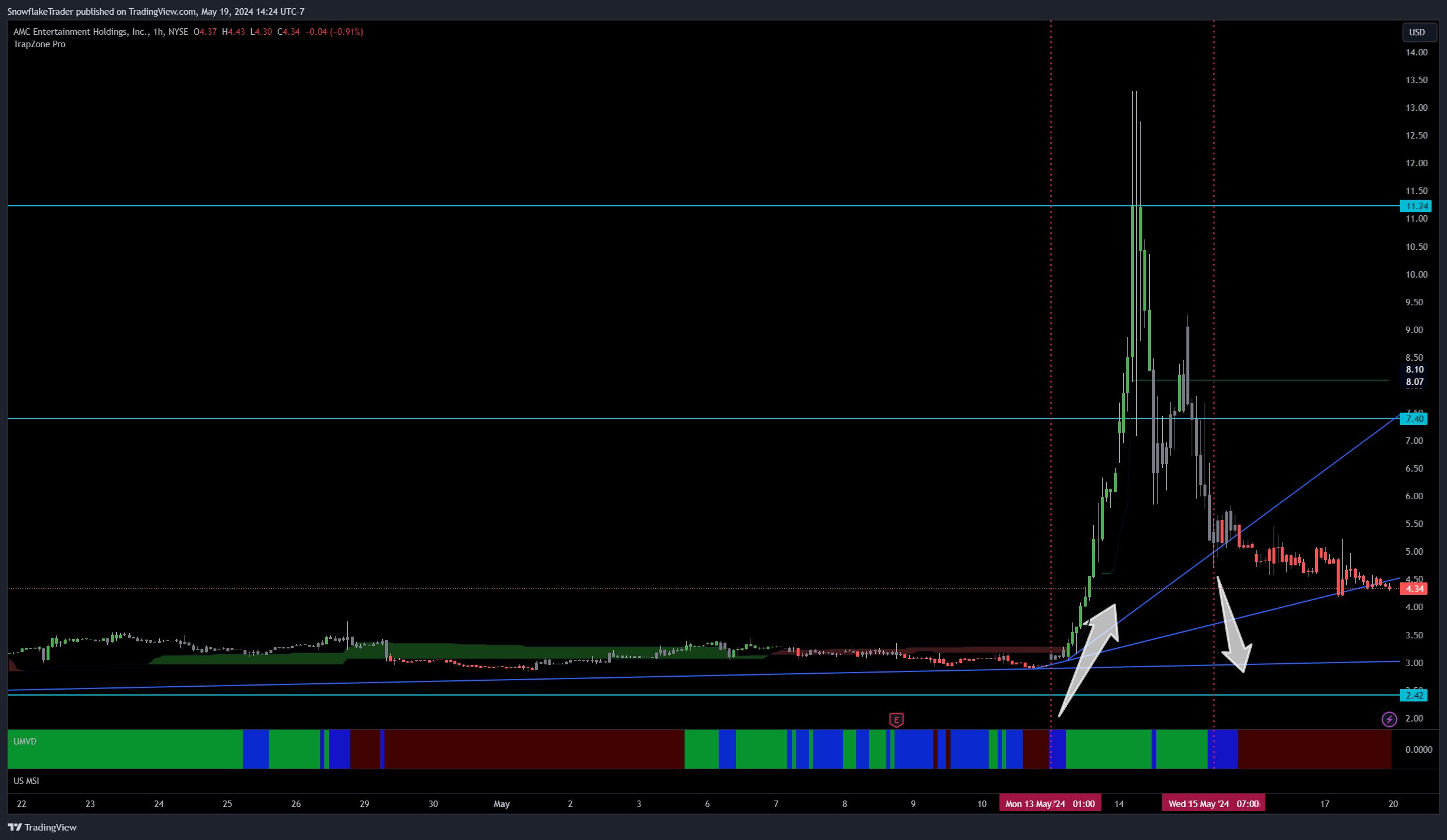Screen dimensions: 1447x840
Task: Click the 8.07 price label
Action: coord(1415,382)
